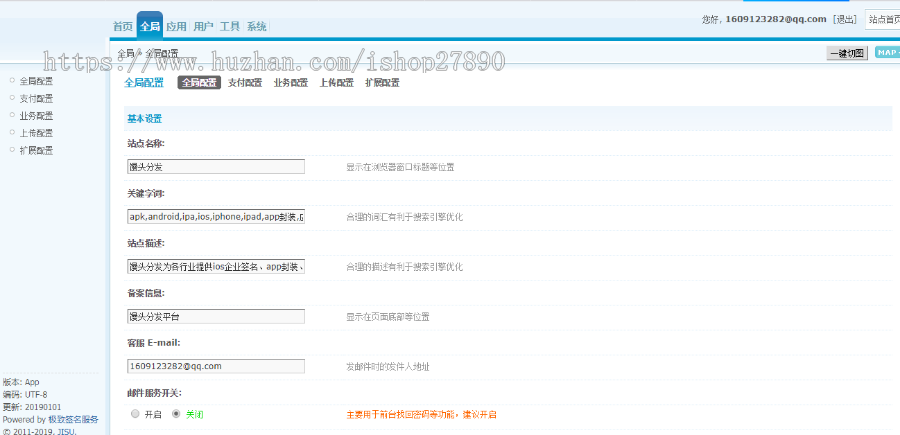Click the 基本设置 section header
This screenshot has height=435, width=900.
[145, 119]
